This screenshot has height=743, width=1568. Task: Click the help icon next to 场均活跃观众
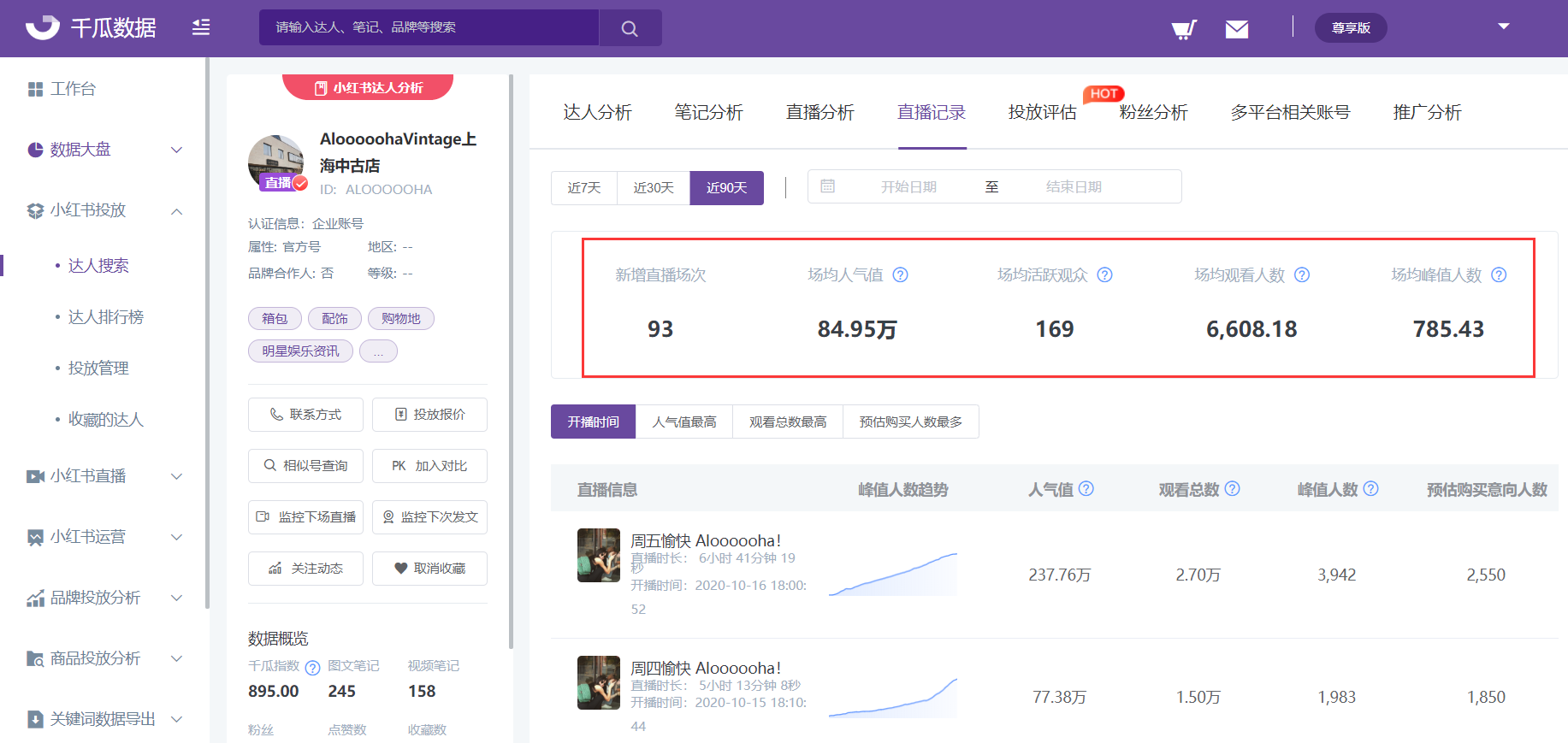[1104, 275]
